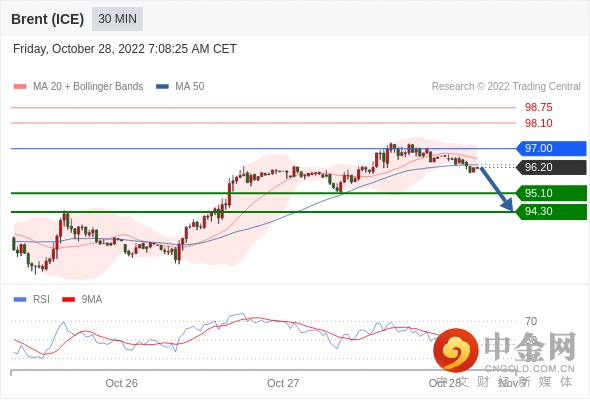Select the 'MA 20 + Bollinger Bands' legend label
The image size is (590, 400).
click(x=88, y=87)
